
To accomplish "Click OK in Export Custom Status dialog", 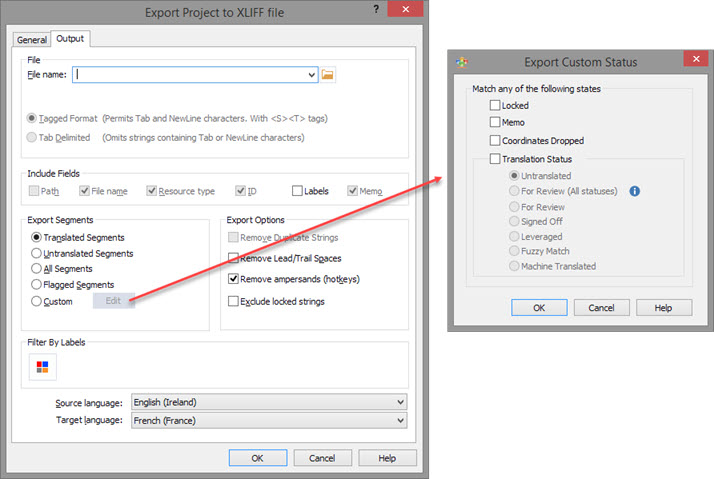I will click(539, 308).
